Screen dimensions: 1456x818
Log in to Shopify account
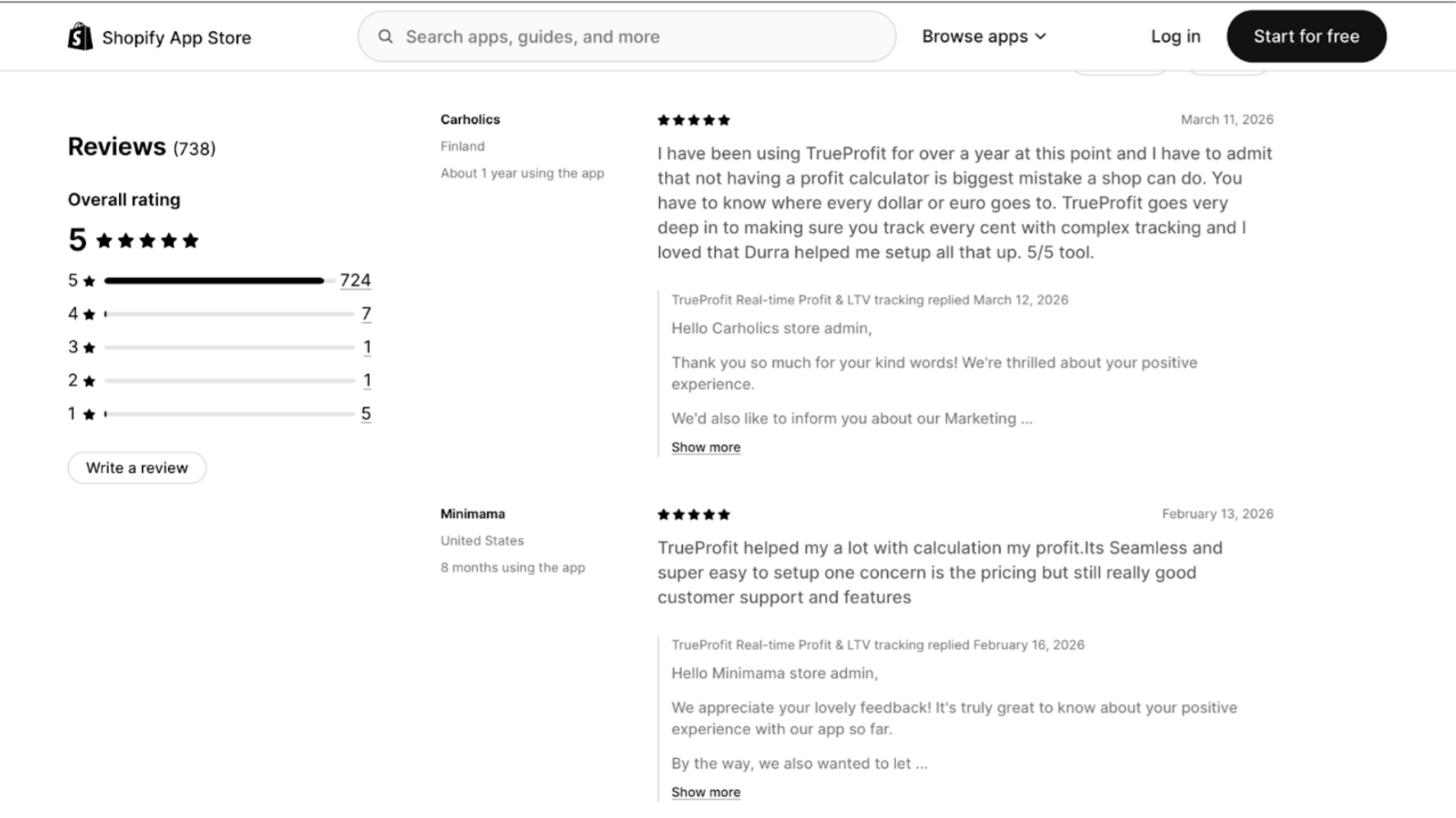pos(1175,37)
